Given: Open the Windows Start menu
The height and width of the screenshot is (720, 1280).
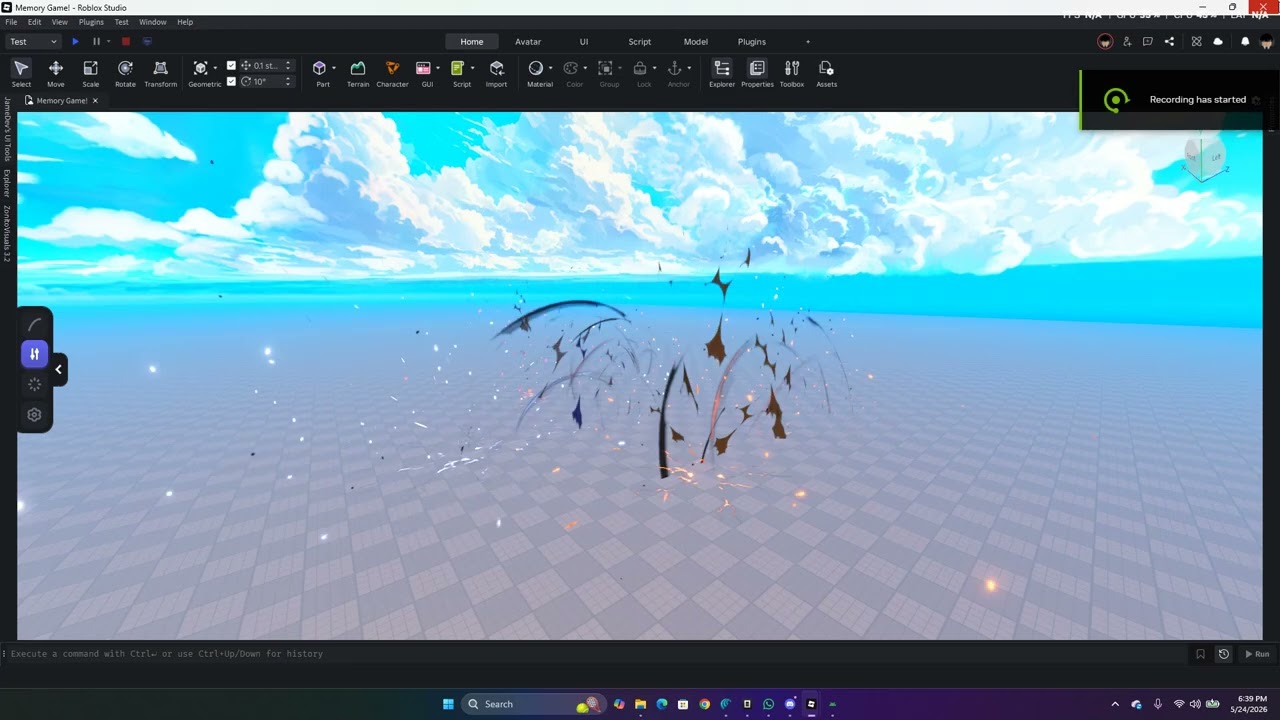Looking at the screenshot, I should 448,704.
